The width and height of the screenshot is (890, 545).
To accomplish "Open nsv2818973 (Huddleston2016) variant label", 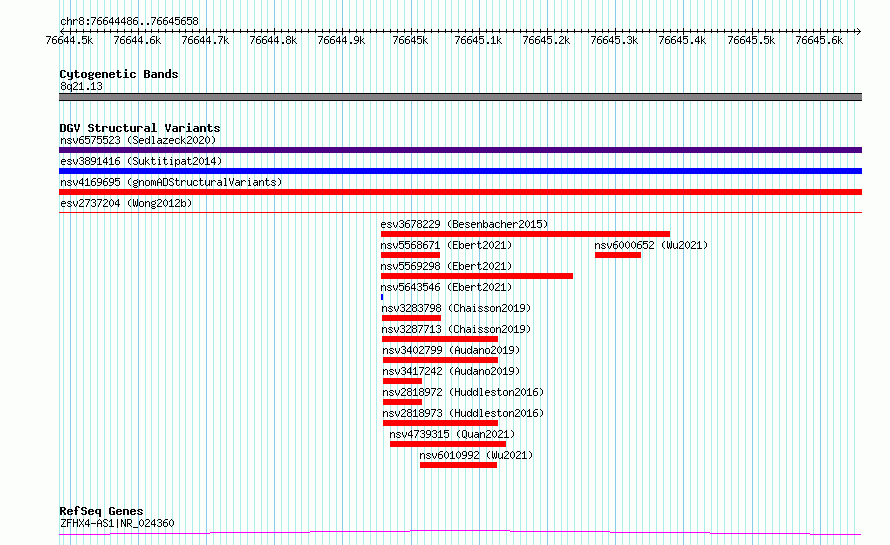I will click(463, 413).
